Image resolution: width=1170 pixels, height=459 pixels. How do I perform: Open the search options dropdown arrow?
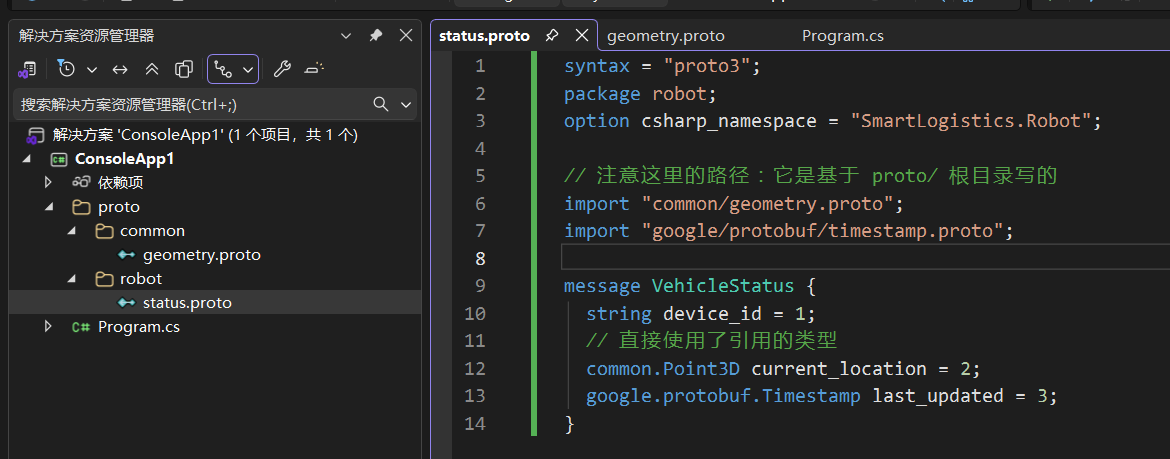tap(406, 104)
